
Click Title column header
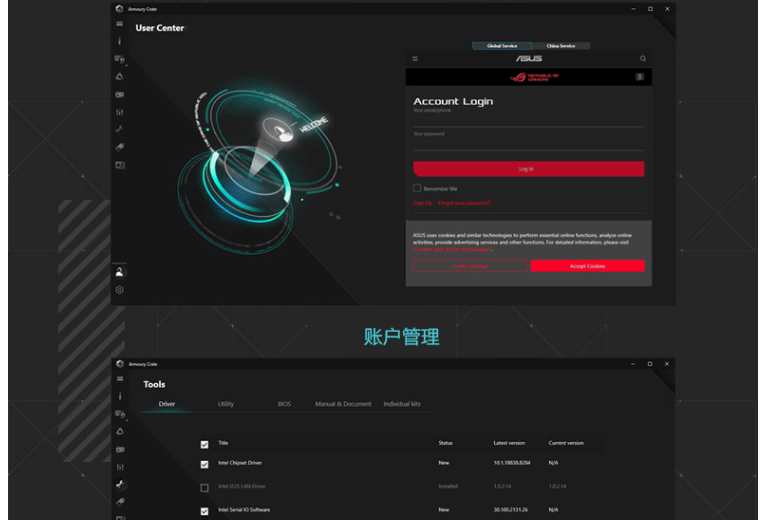(x=223, y=443)
